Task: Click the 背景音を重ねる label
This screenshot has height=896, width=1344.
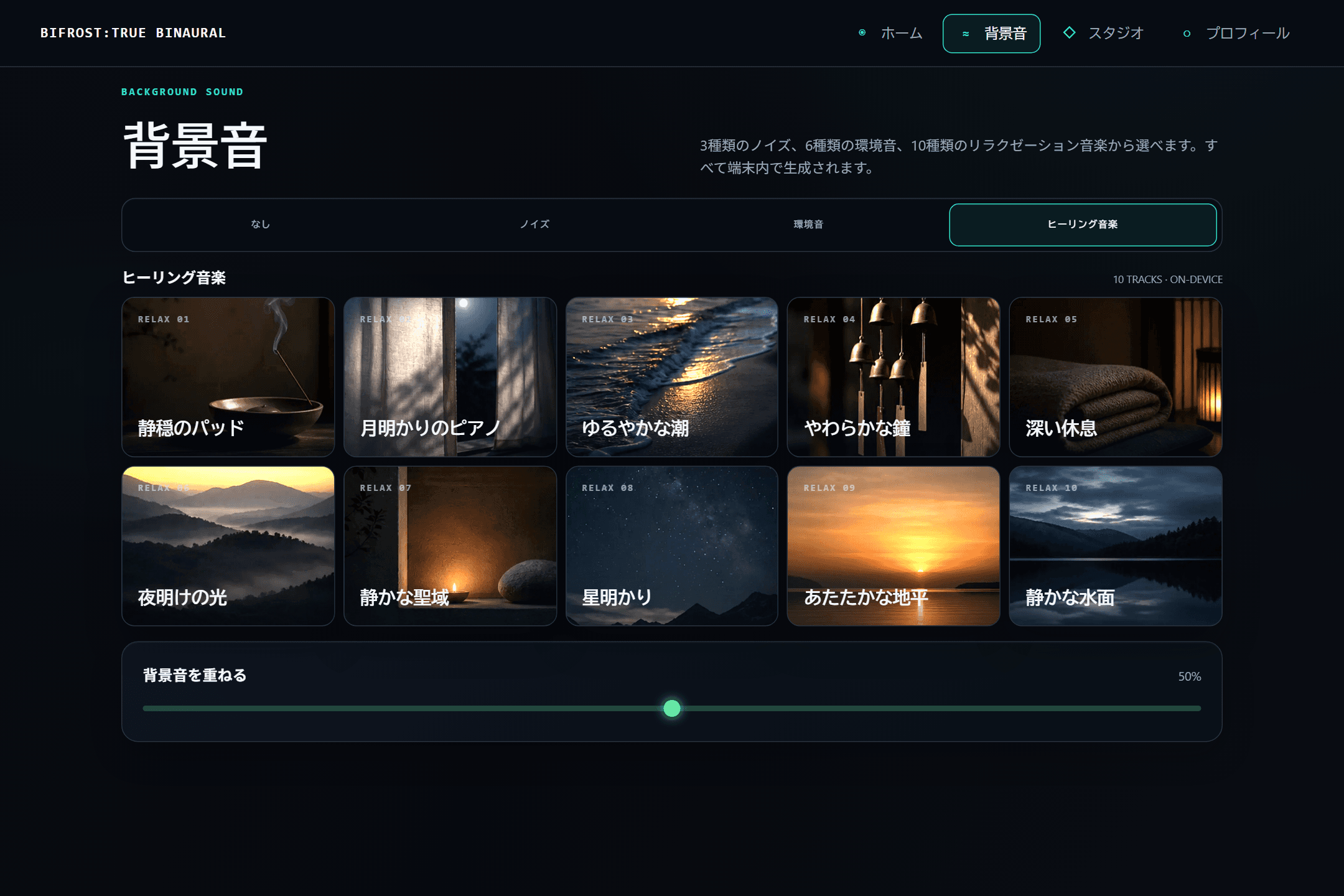Action: tap(195, 675)
